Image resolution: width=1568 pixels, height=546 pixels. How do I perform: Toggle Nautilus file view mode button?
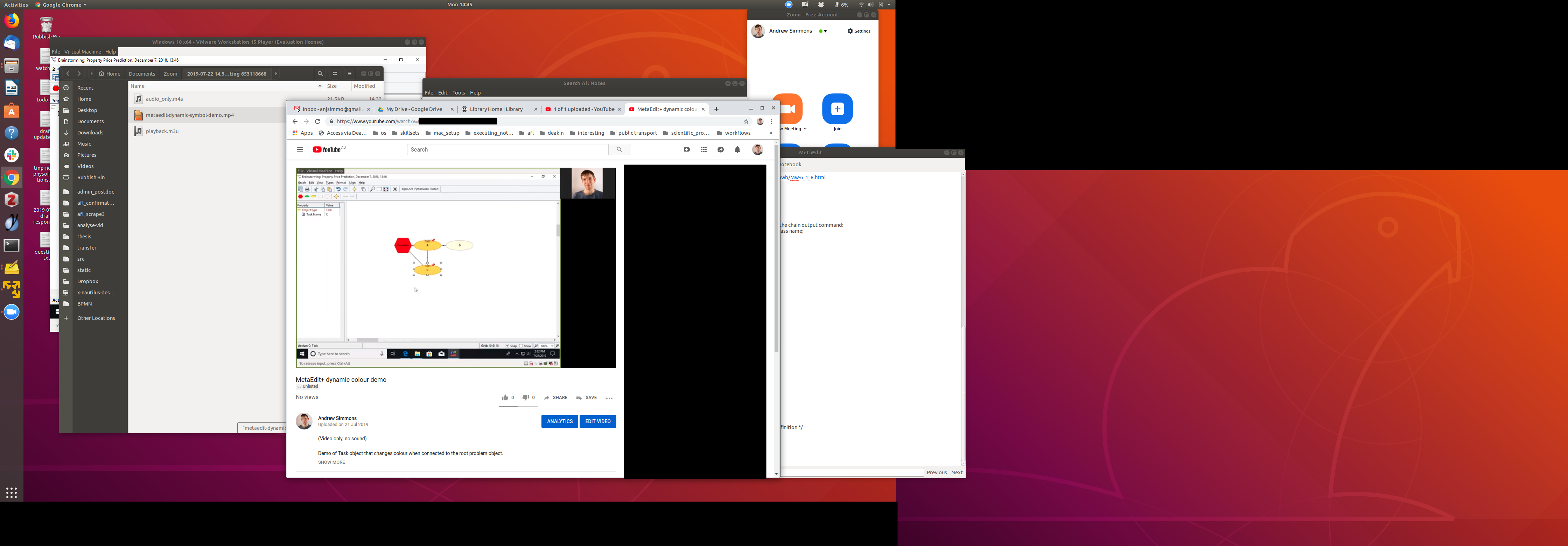click(x=335, y=73)
